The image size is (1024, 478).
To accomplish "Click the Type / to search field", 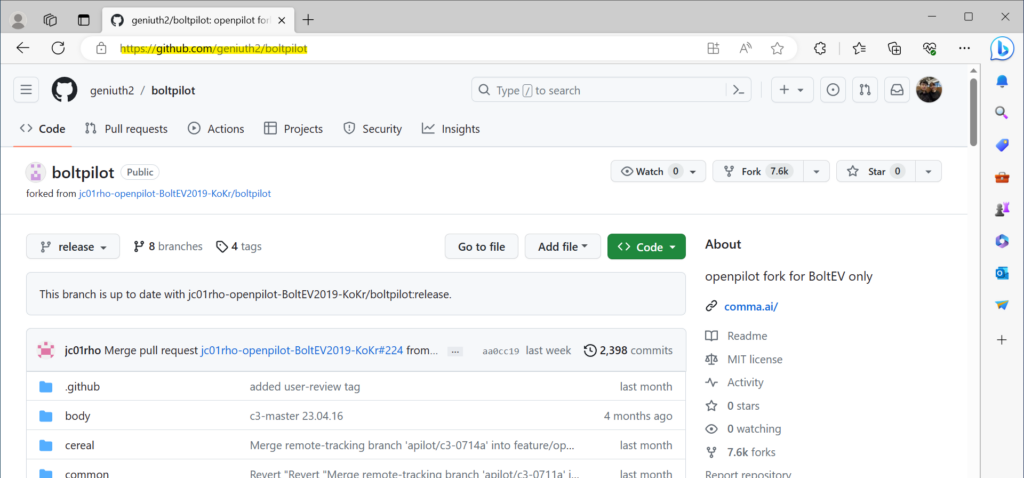I will (601, 90).
